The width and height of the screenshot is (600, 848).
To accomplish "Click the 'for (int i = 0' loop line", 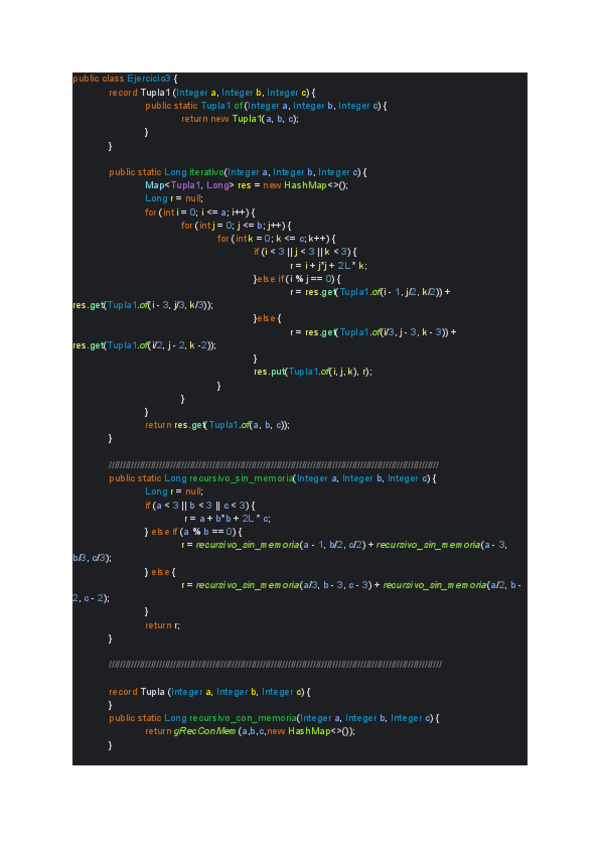I will [x=201, y=212].
